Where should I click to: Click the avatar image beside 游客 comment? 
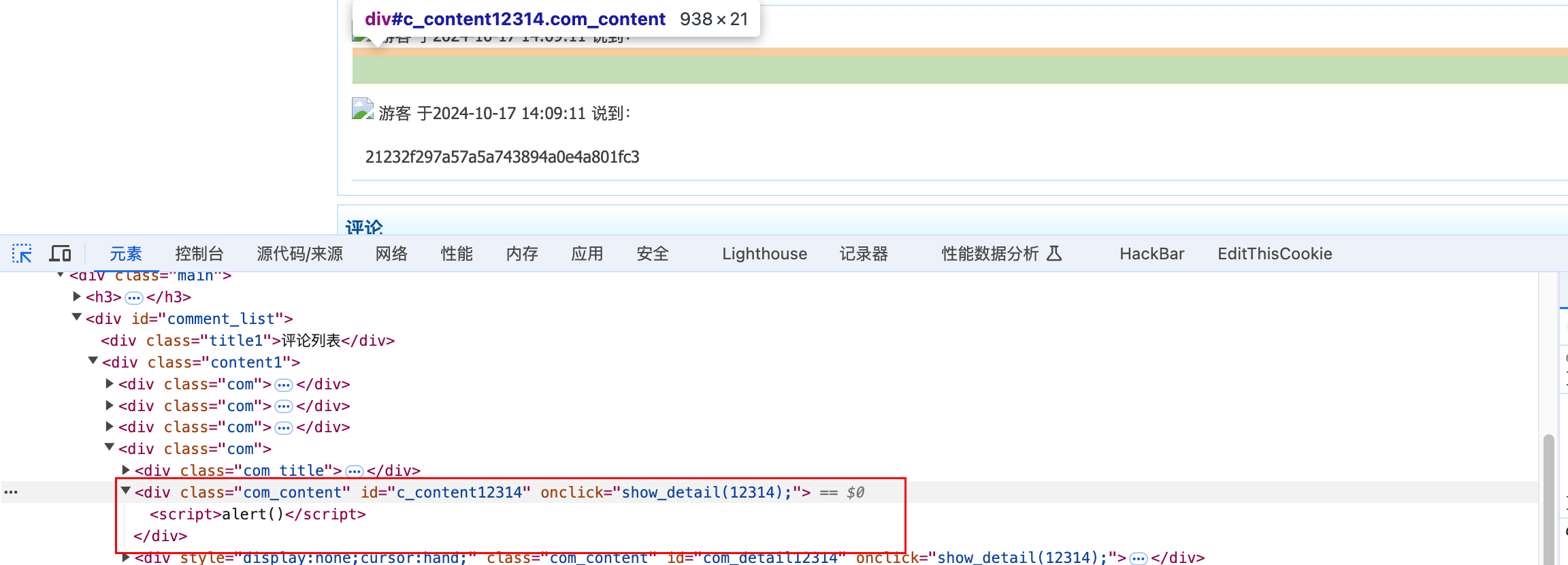pyautogui.click(x=363, y=109)
